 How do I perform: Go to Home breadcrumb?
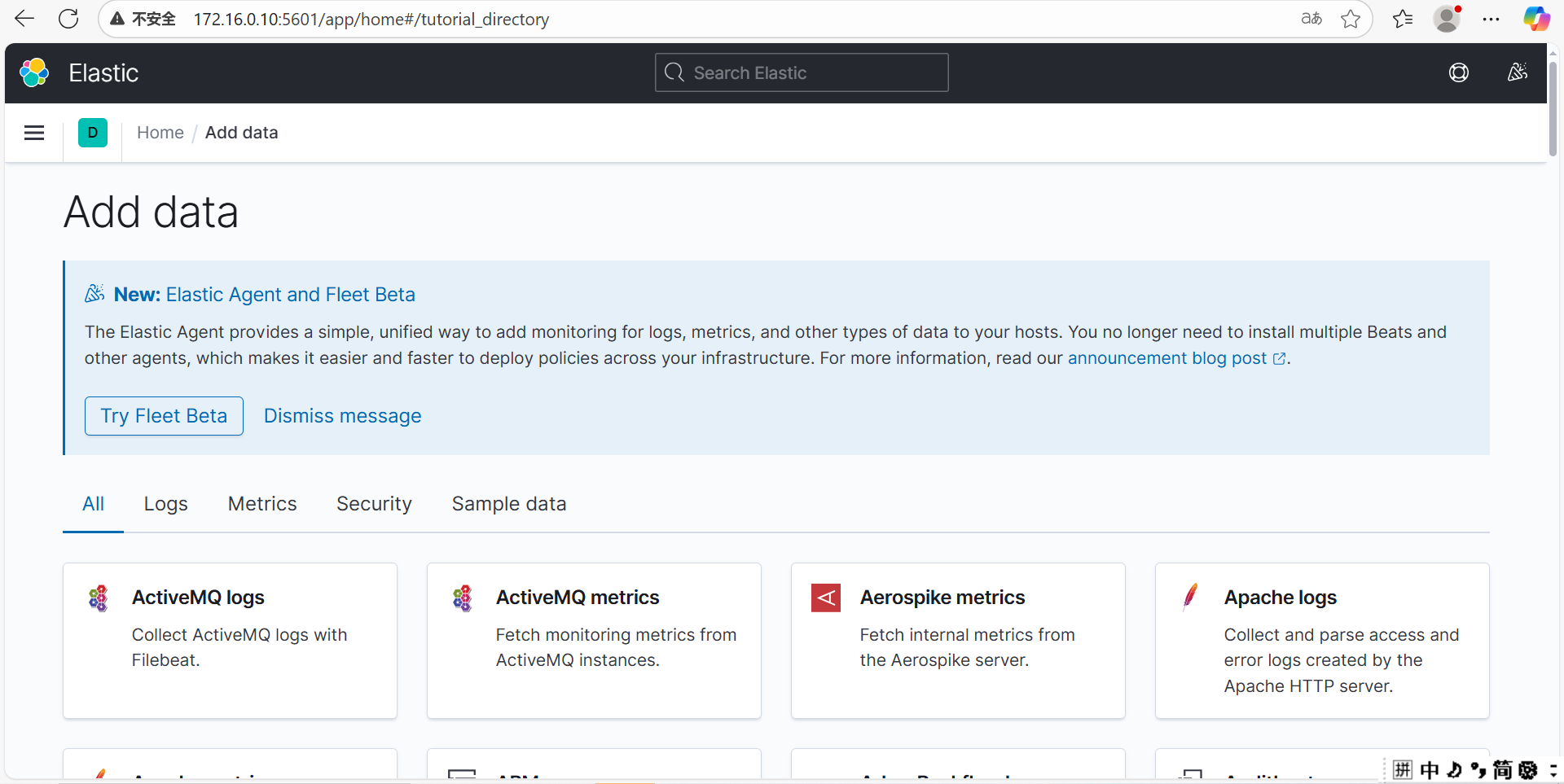(x=160, y=133)
